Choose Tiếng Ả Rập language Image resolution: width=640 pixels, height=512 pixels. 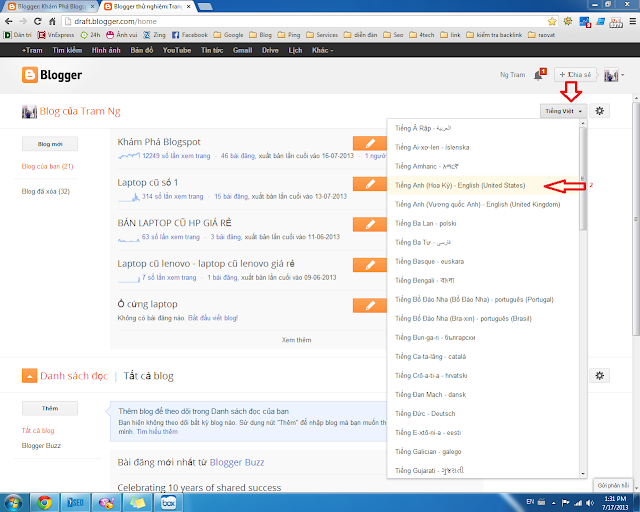tap(482, 128)
